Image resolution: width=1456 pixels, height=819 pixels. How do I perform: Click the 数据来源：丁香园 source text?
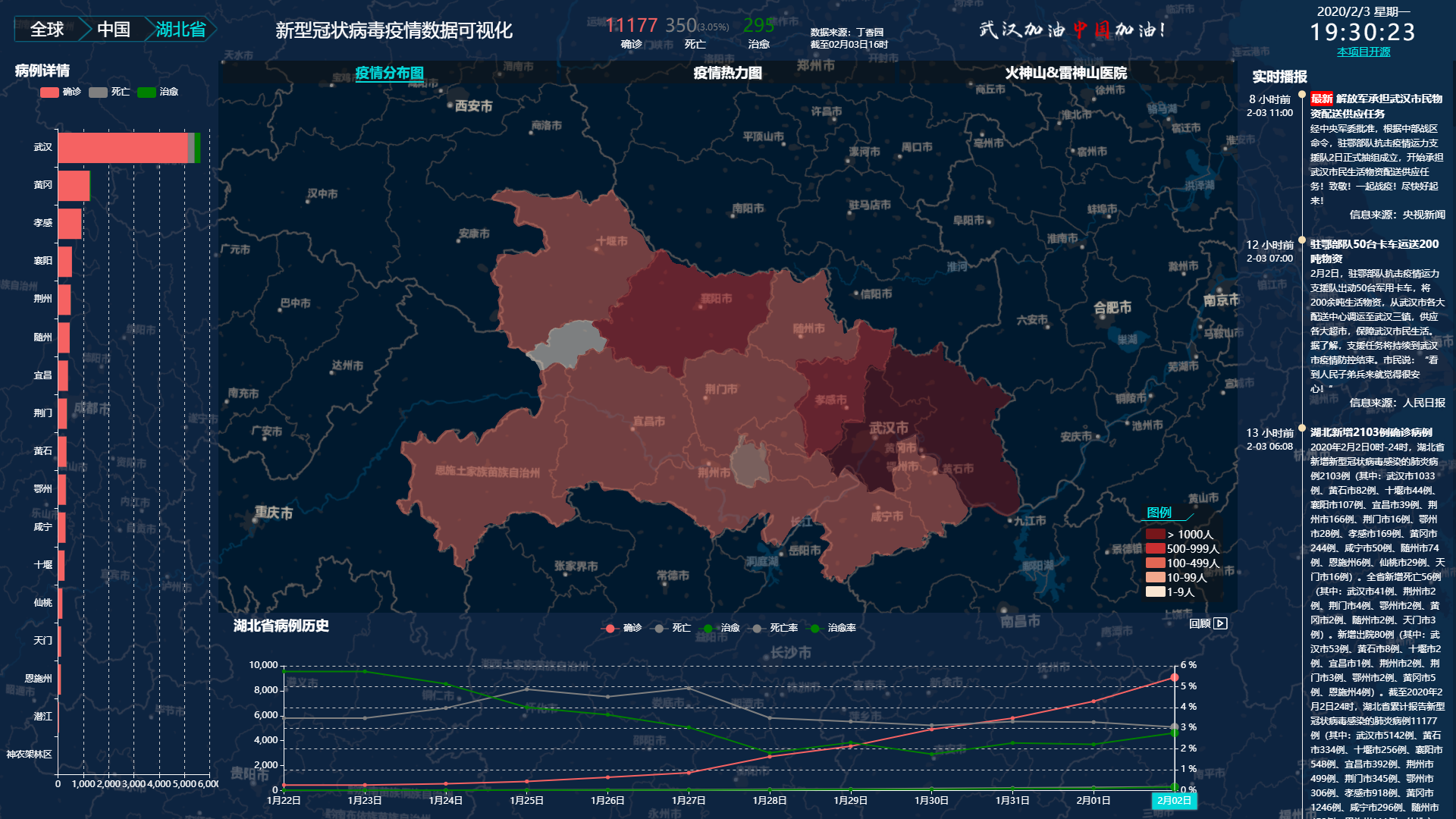846,32
